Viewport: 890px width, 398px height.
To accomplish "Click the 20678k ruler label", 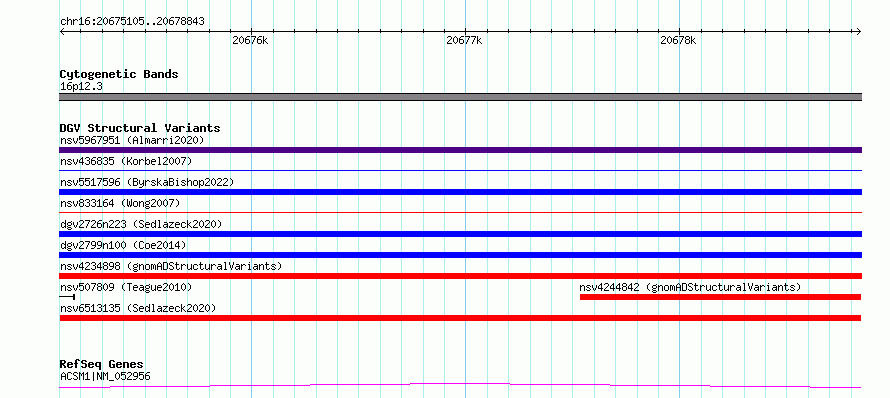I will [678, 40].
